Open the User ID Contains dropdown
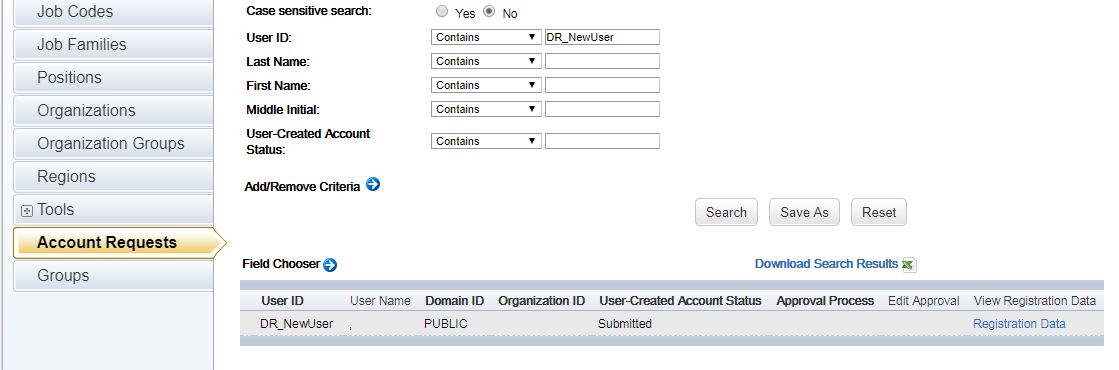This screenshot has width=1119, height=370. tap(486, 37)
